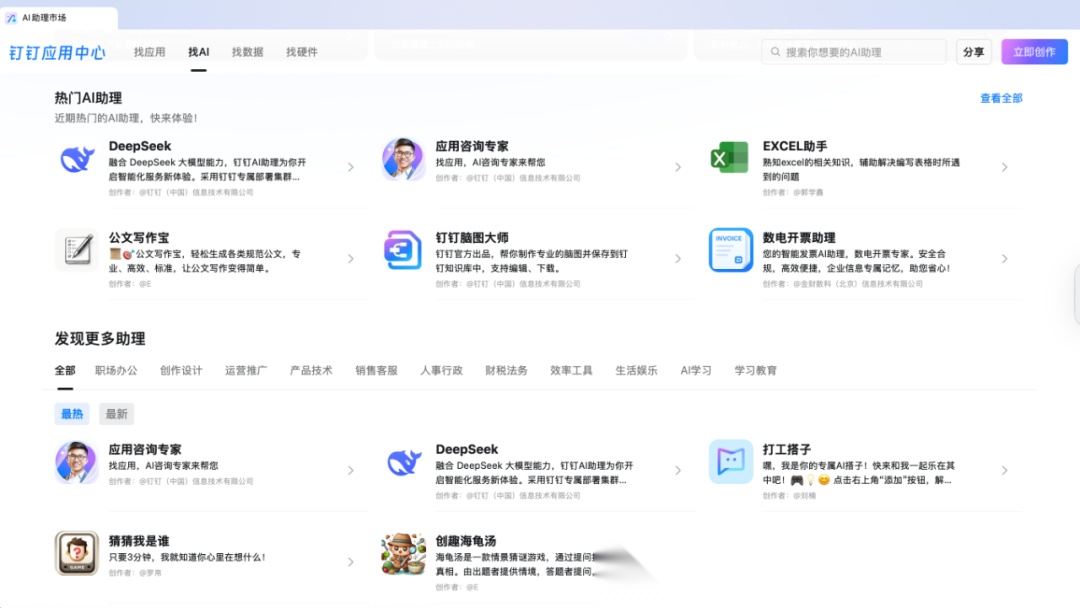Filter by 职场办公 category
This screenshot has width=1080, height=608.
coord(116,370)
